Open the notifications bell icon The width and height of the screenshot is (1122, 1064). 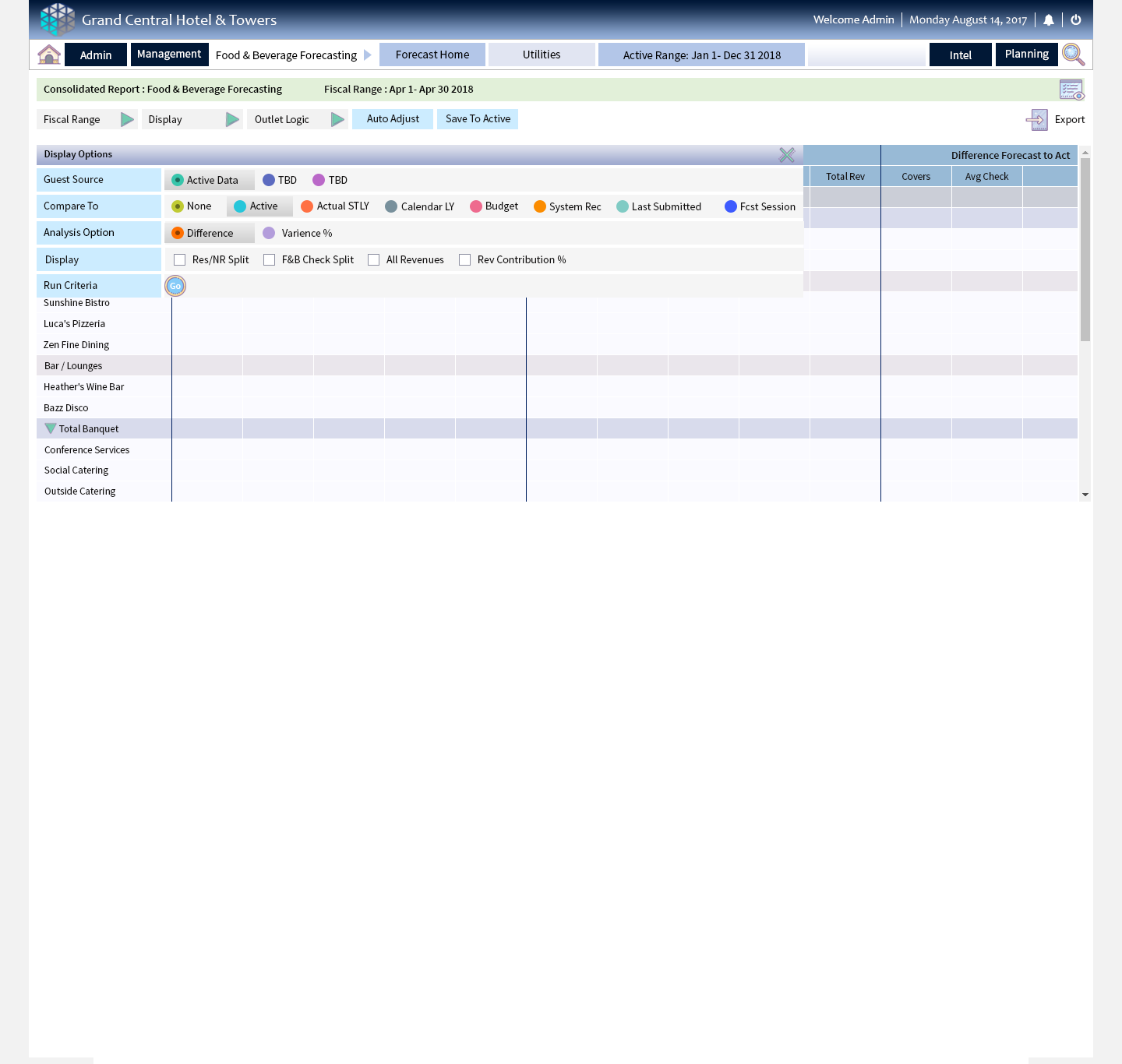(x=1049, y=20)
